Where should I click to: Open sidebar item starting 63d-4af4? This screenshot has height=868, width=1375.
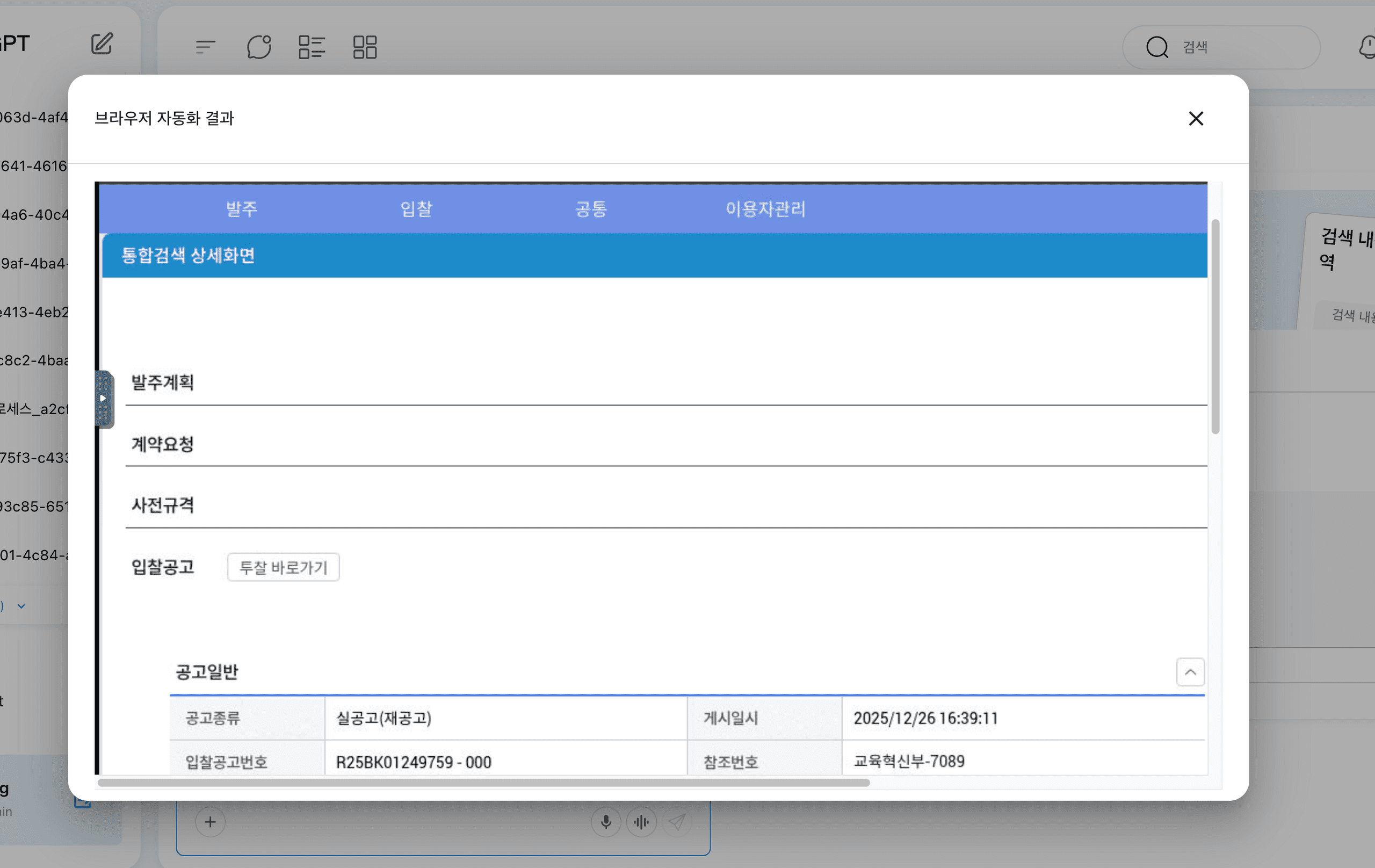(x=34, y=117)
